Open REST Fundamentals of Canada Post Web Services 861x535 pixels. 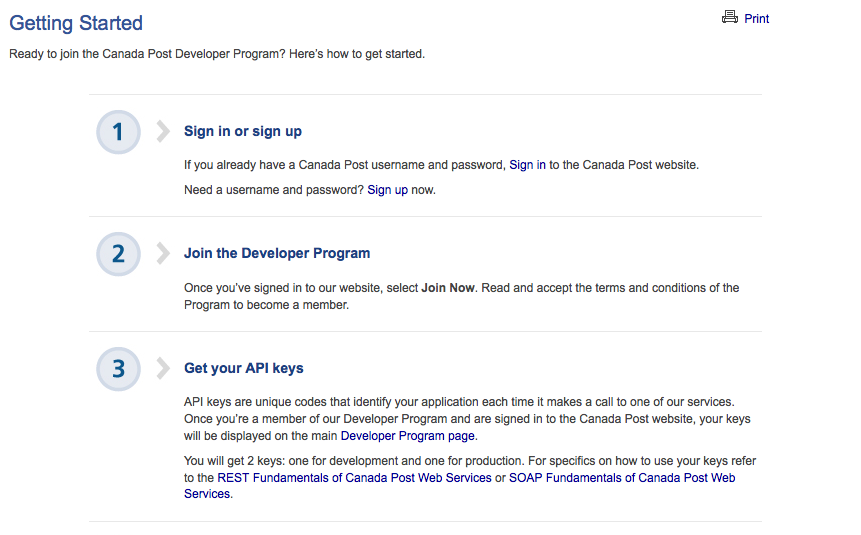[354, 478]
